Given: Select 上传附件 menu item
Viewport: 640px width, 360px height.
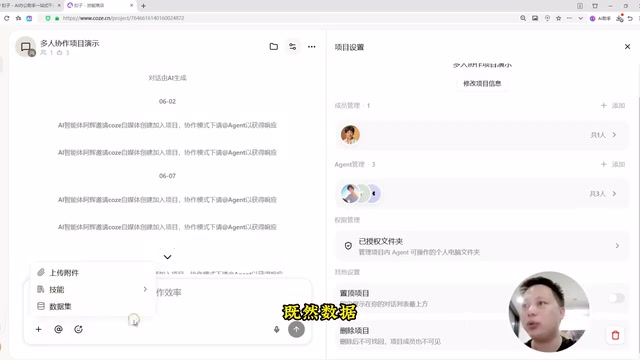Looking at the screenshot, I should (x=93, y=272).
